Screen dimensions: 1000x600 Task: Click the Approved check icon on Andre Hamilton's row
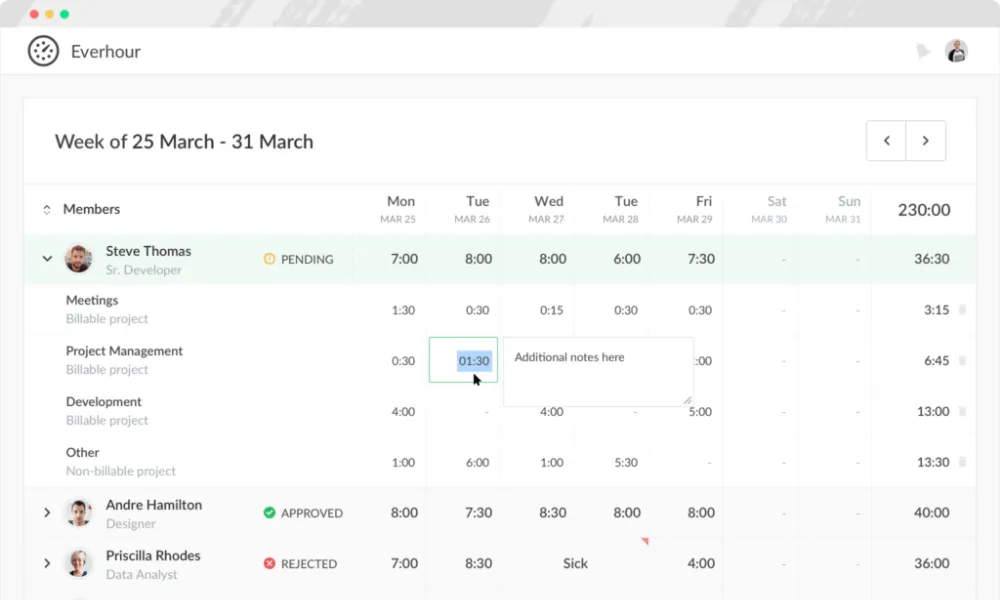tap(268, 512)
